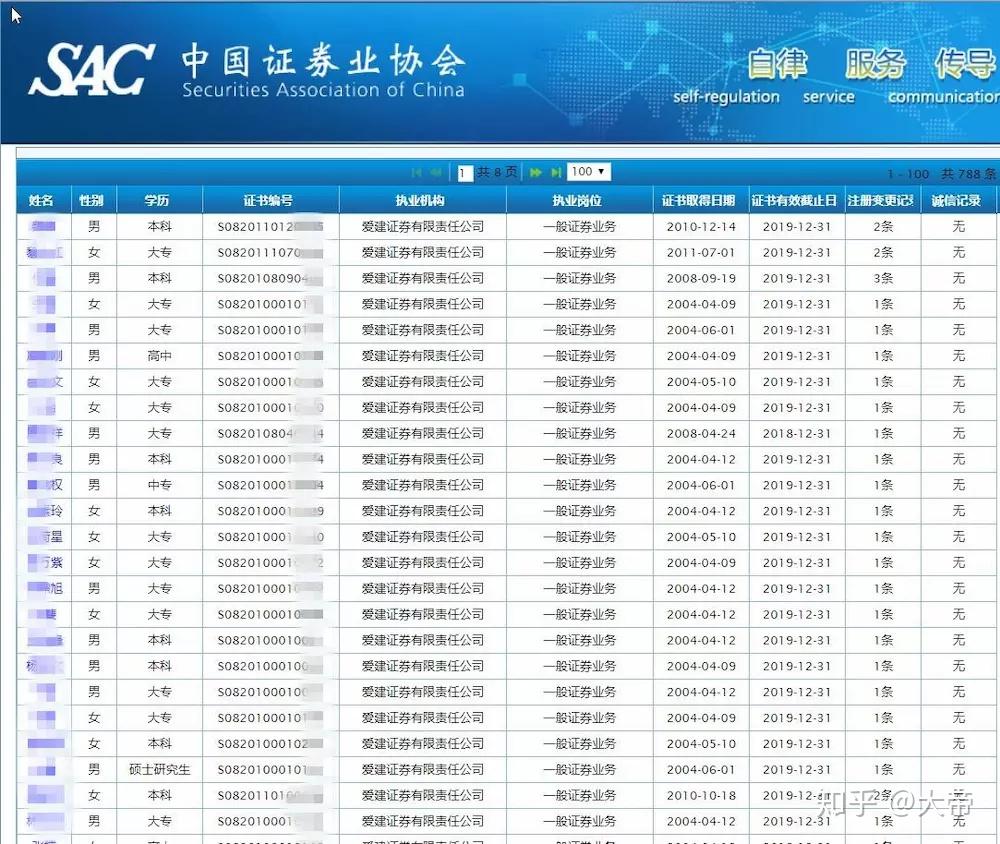The height and width of the screenshot is (844, 1000).
Task: Click certificate number starting S082010804
Action: (270, 433)
